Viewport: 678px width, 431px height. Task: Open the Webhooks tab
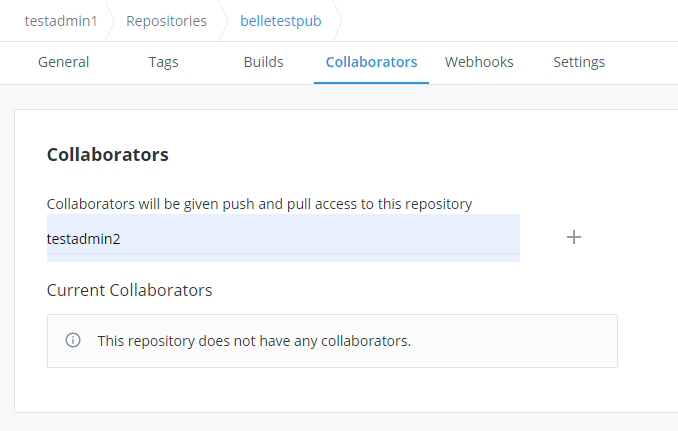[479, 62]
